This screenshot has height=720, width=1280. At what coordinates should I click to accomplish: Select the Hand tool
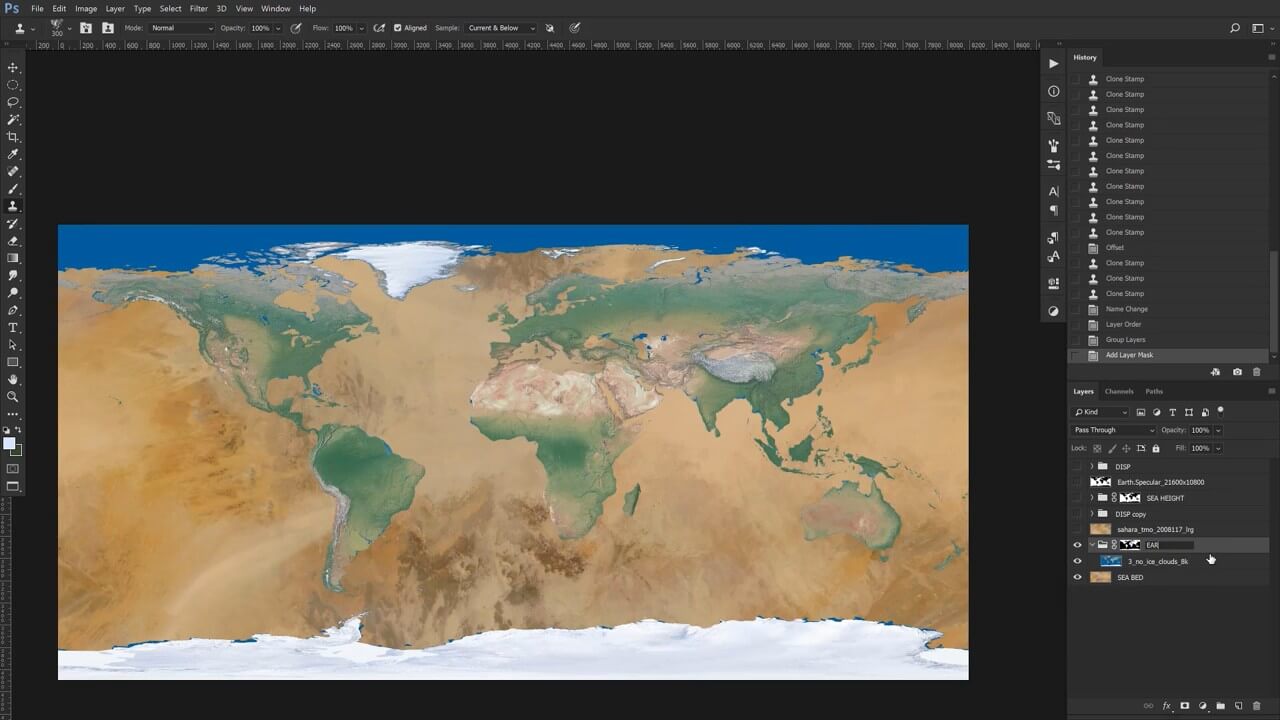coord(13,379)
